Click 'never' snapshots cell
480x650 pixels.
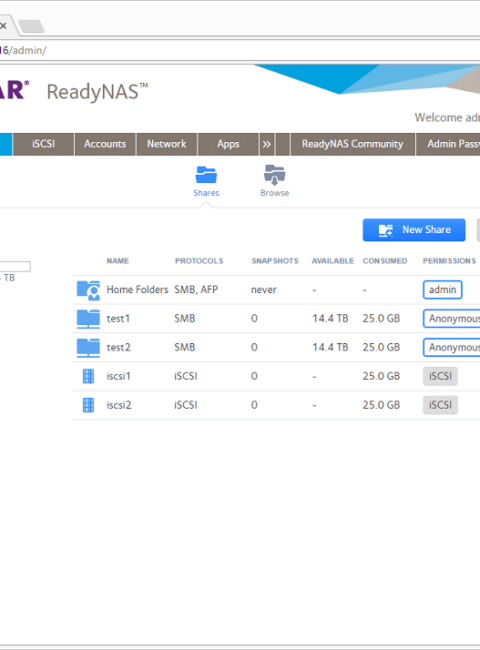click(x=264, y=290)
